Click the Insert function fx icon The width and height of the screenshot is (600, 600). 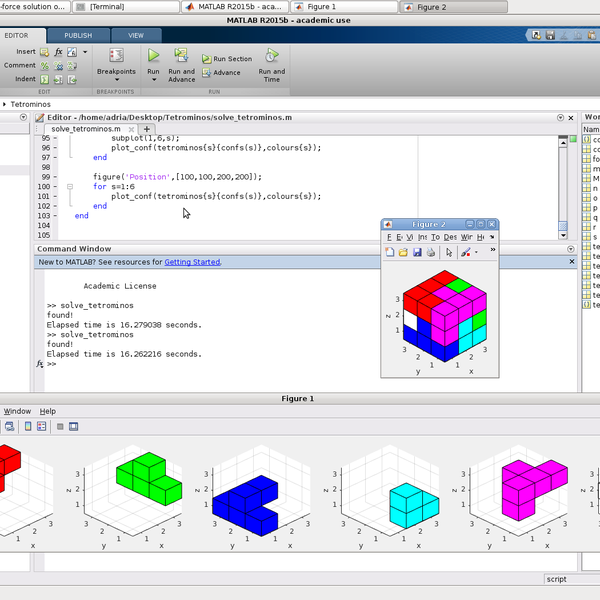pyautogui.click(x=58, y=52)
